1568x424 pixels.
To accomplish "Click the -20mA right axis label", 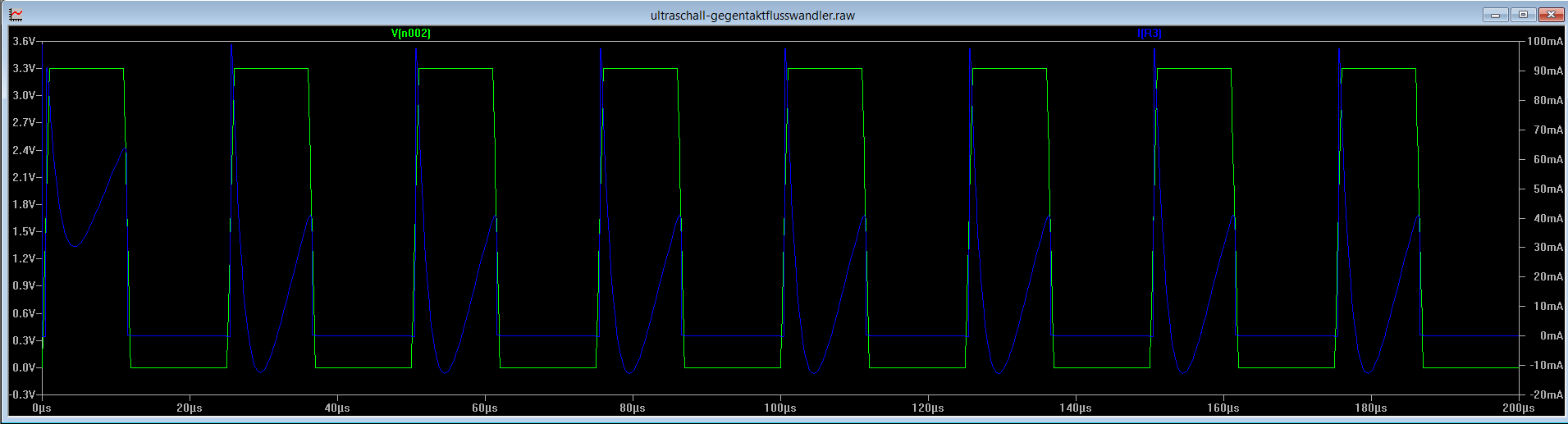I will point(1547,394).
